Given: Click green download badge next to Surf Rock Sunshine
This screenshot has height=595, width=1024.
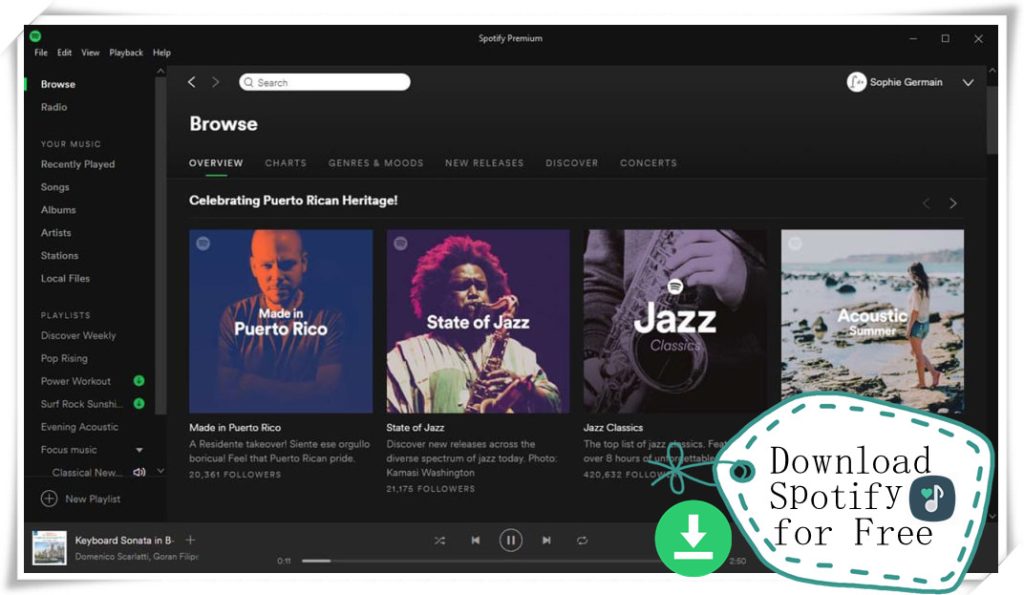Looking at the screenshot, I should tap(138, 404).
